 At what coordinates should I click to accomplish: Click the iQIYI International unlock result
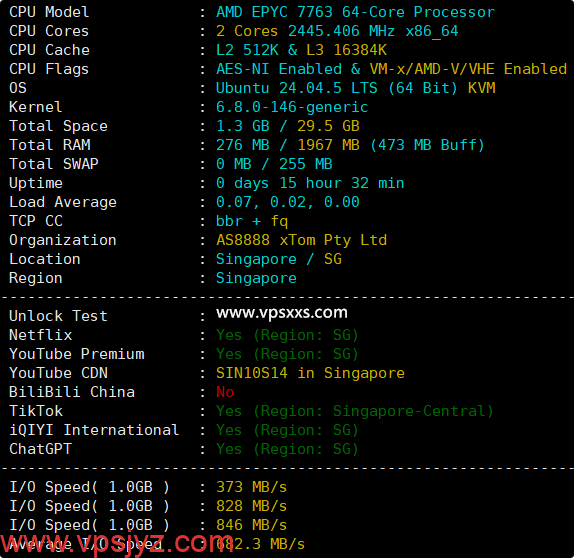(x=287, y=430)
